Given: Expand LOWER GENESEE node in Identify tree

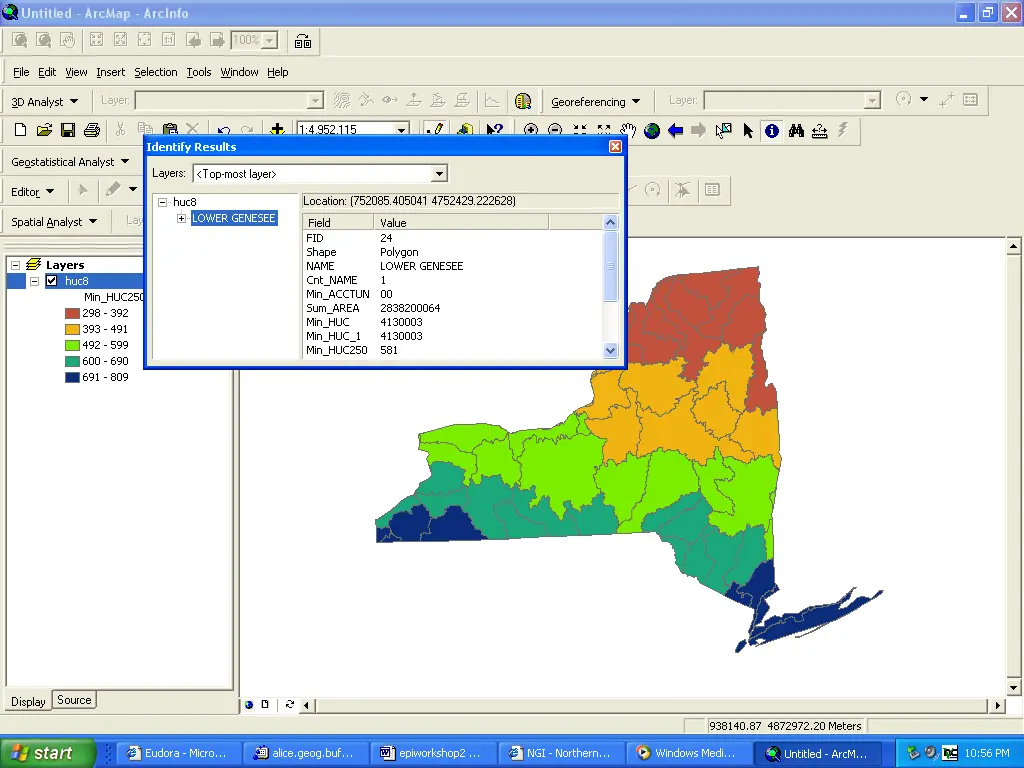Looking at the screenshot, I should (182, 218).
